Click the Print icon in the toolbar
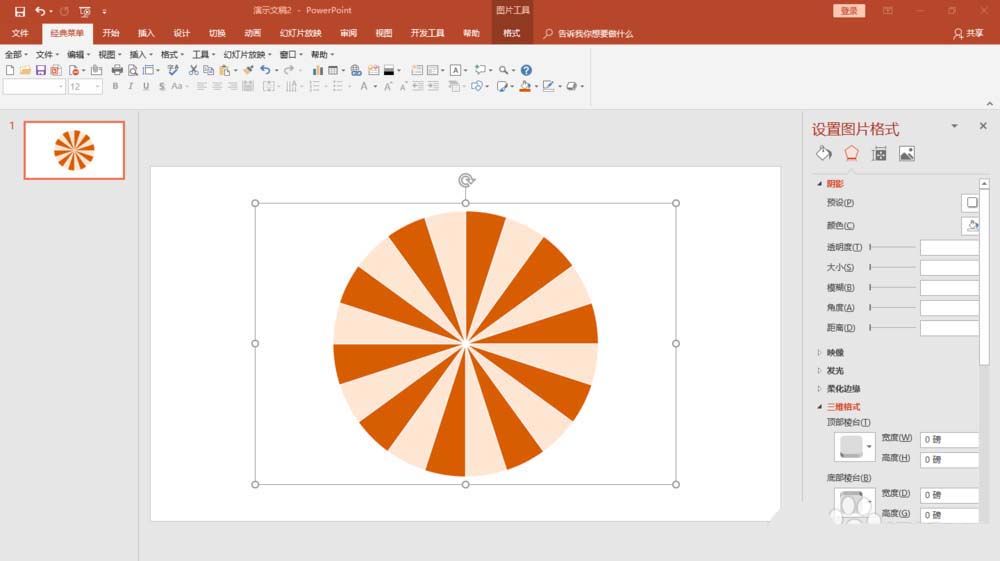1000x561 pixels. (117, 71)
